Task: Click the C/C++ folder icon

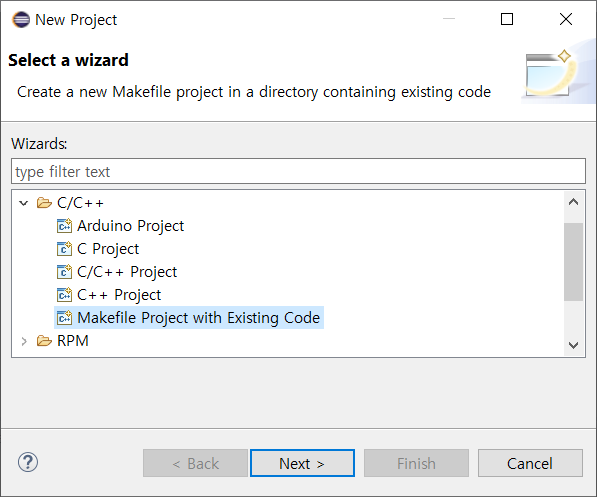Action: click(x=44, y=203)
